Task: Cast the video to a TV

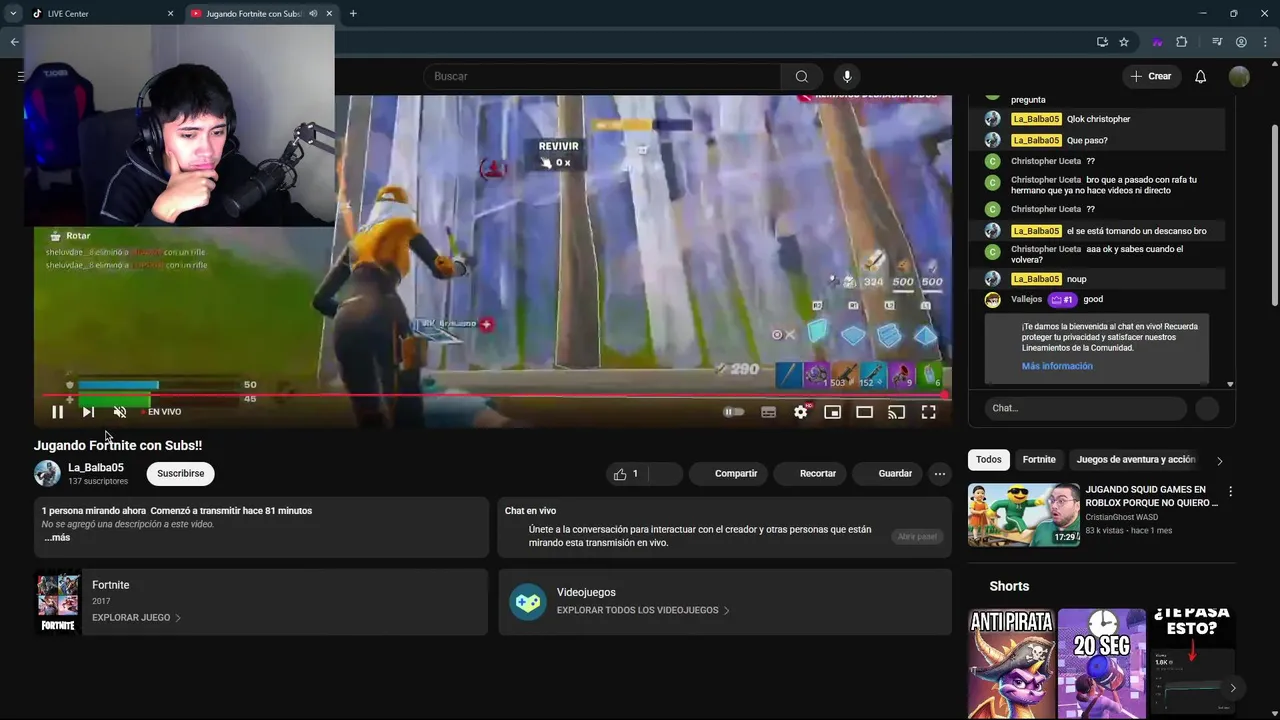Action: click(896, 412)
